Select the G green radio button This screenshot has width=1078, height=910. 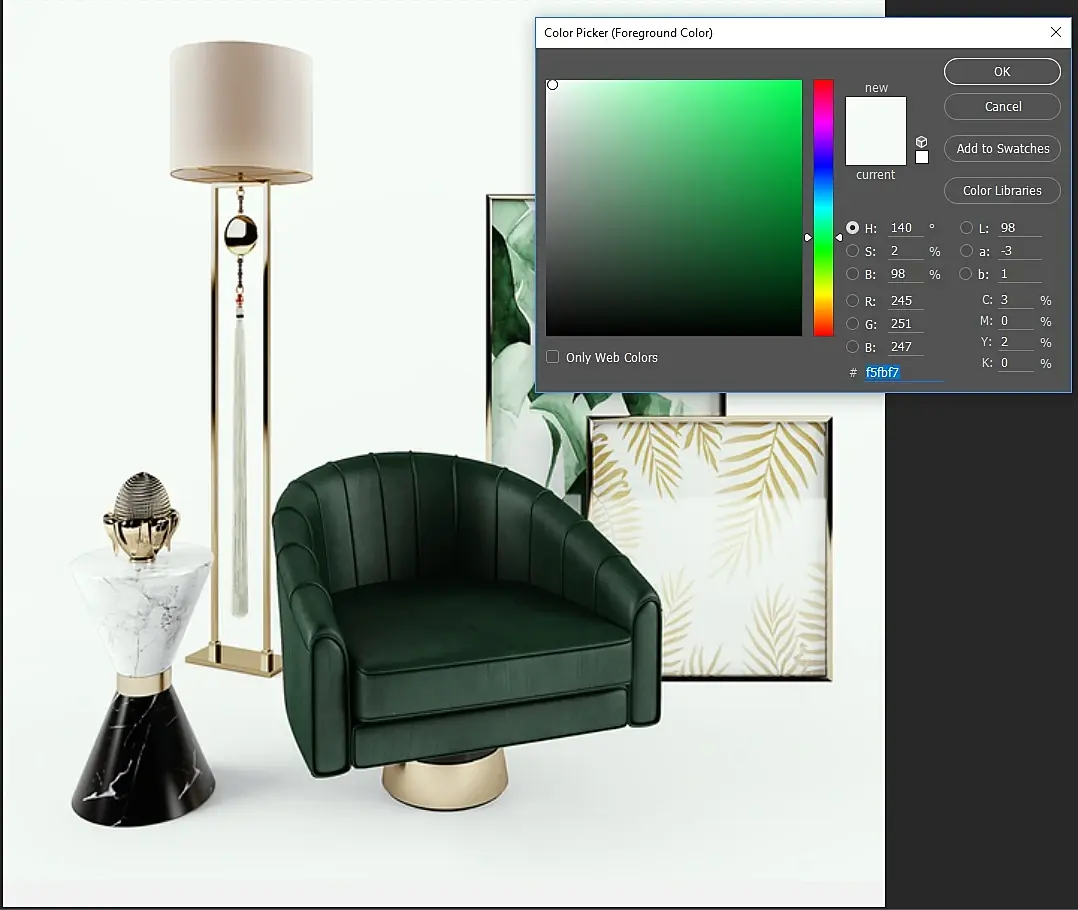852,324
